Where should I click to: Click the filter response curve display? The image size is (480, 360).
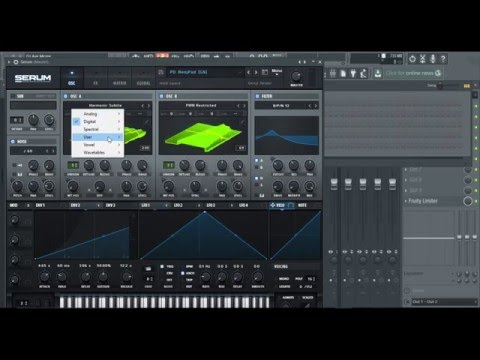287,135
